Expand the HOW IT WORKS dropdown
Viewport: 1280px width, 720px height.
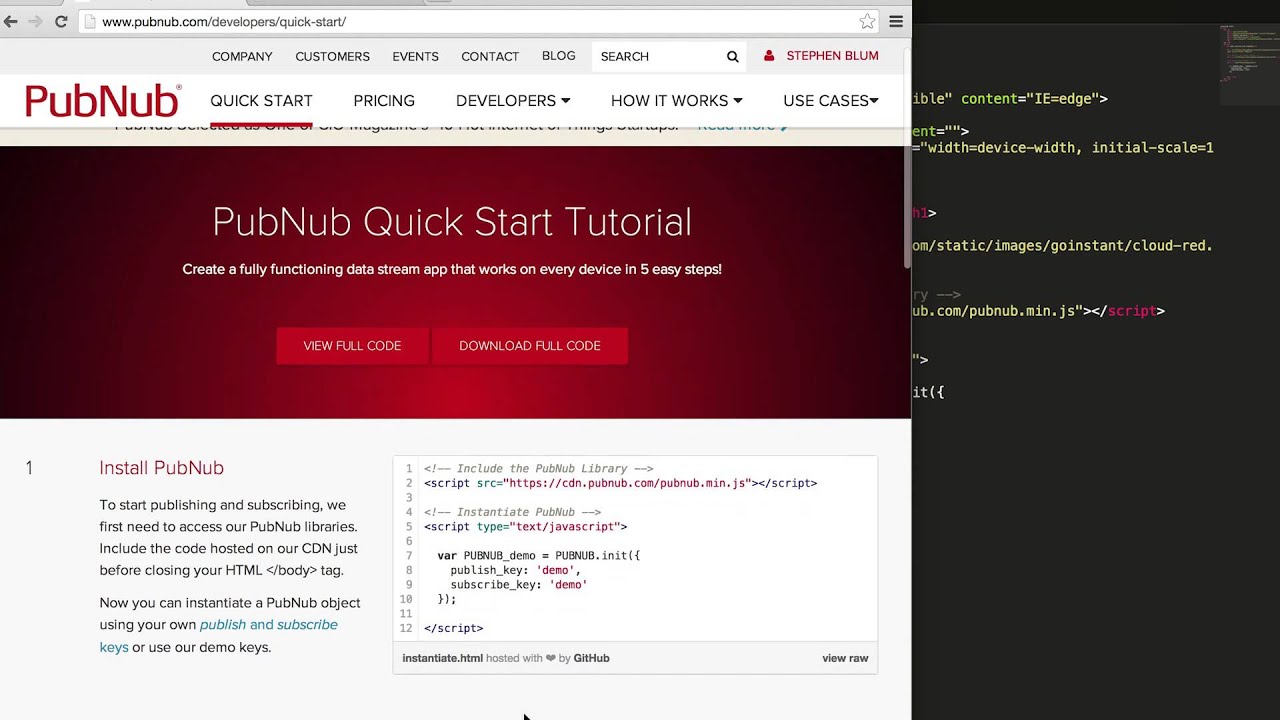pyautogui.click(x=676, y=101)
